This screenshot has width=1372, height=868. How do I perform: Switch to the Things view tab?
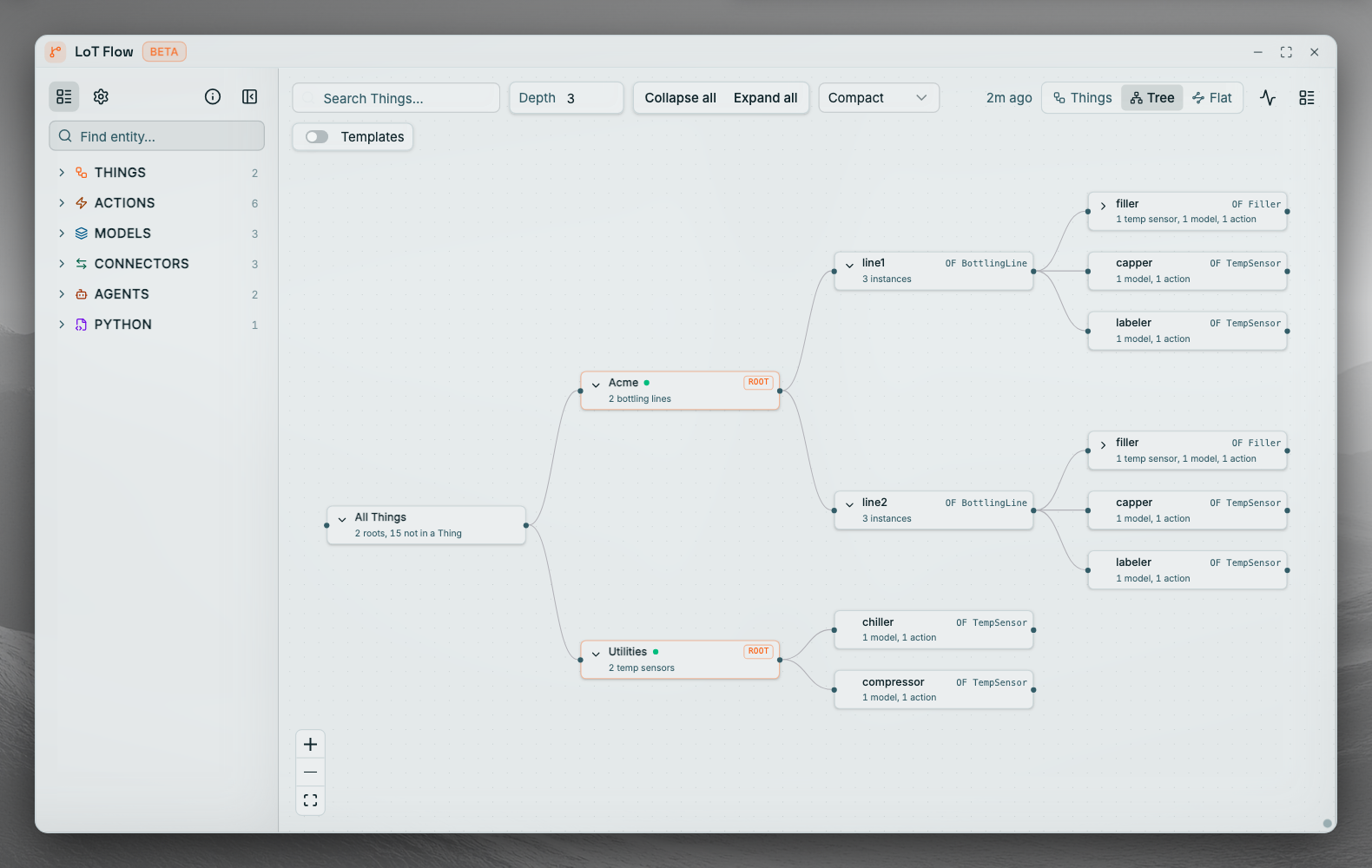coord(1082,98)
